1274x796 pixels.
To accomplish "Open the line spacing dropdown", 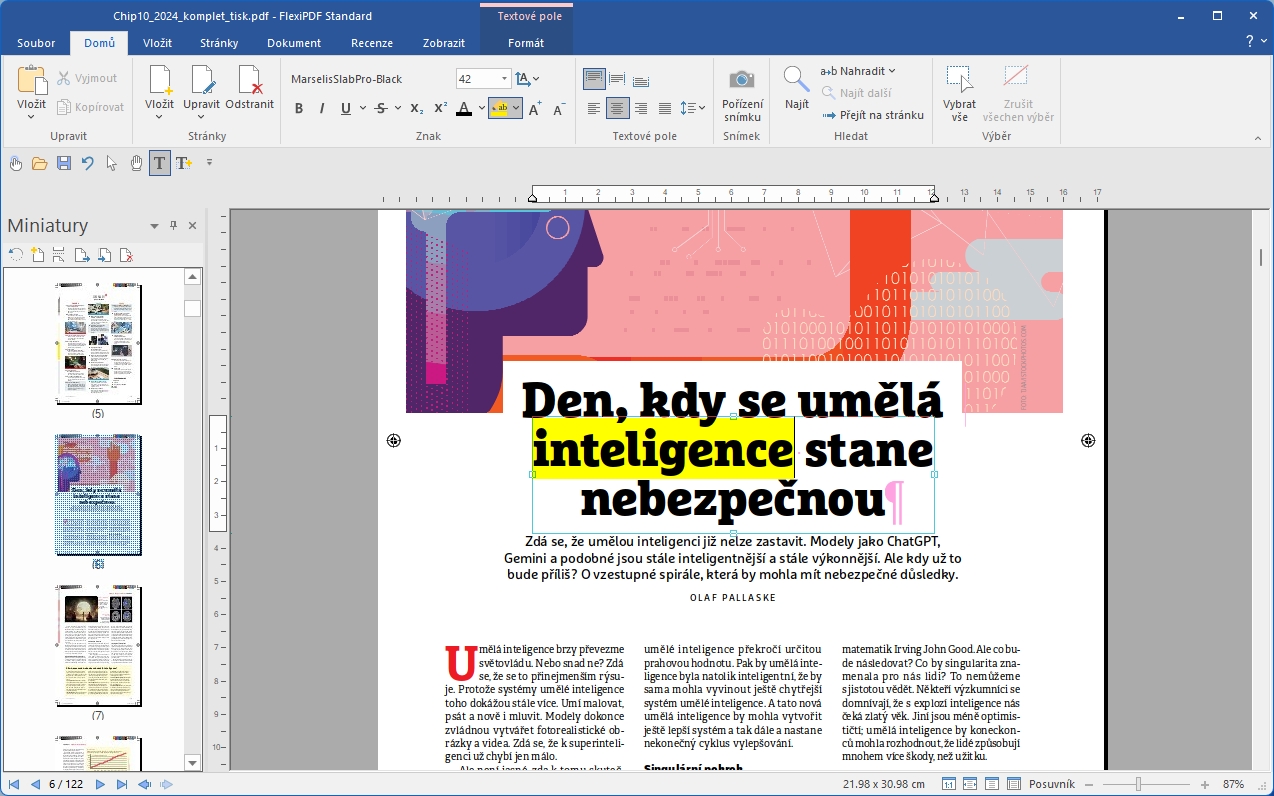I will click(701, 109).
